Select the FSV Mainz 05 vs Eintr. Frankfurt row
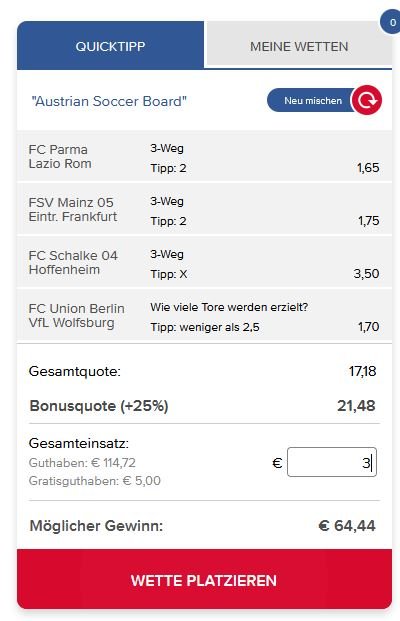 (x=204, y=210)
